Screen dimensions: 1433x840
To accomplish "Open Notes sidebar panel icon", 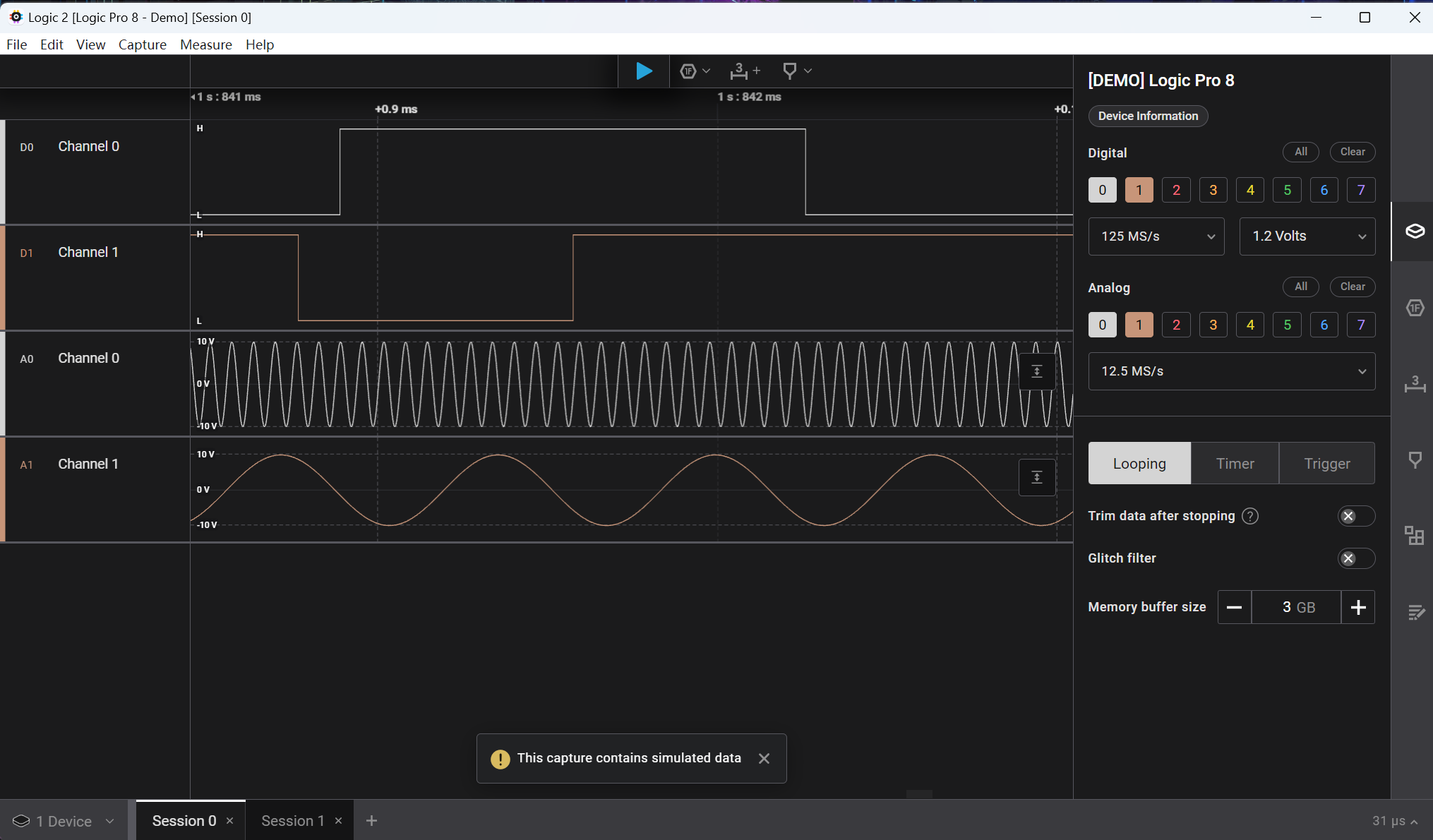I will pyautogui.click(x=1415, y=612).
